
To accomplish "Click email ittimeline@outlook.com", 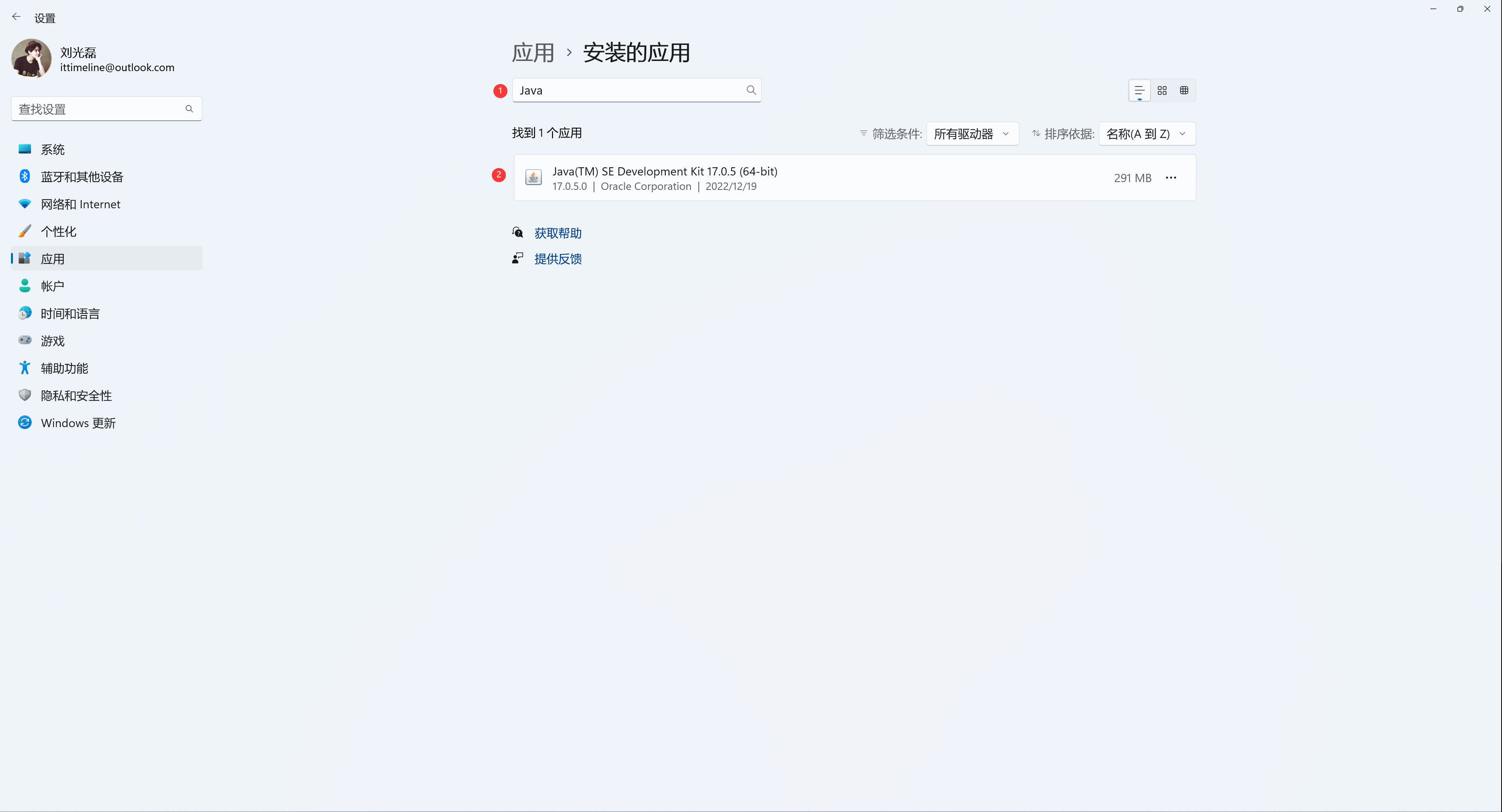I will coord(117,68).
